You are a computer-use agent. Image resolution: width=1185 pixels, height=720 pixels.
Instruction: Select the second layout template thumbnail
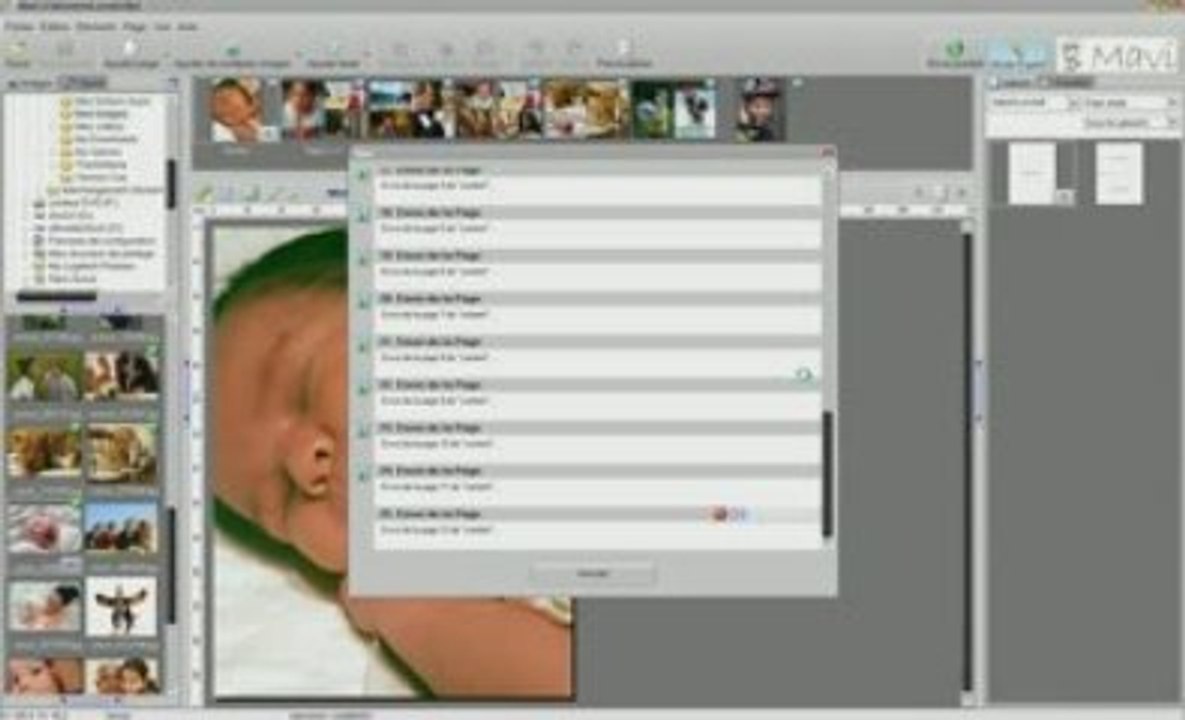coord(1119,174)
